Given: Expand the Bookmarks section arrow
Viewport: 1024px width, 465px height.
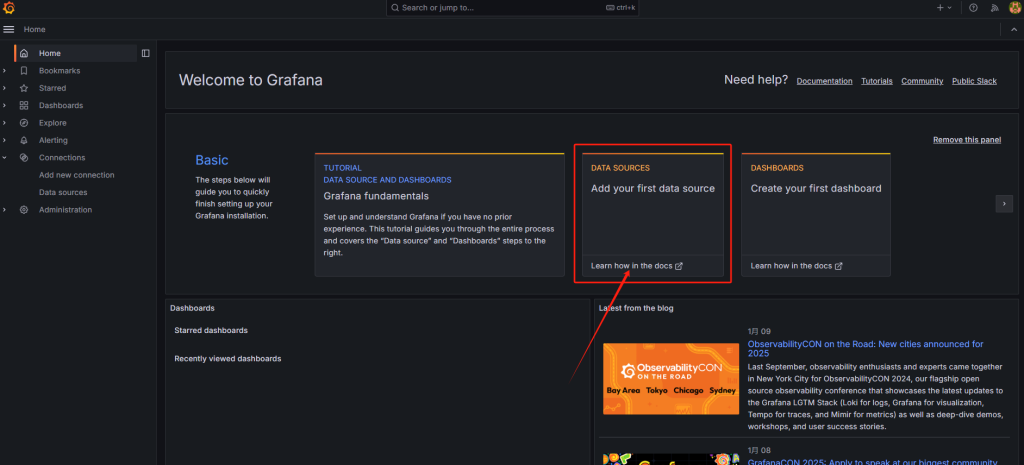Looking at the screenshot, I should click(x=5, y=71).
